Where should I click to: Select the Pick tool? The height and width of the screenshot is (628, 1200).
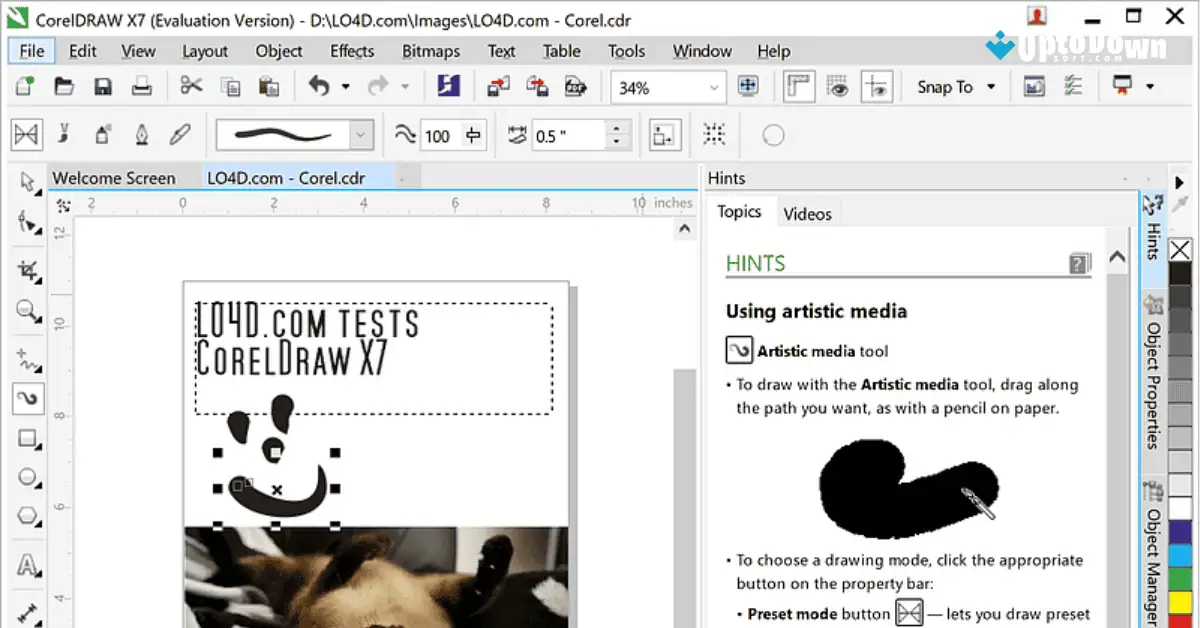[x=27, y=182]
